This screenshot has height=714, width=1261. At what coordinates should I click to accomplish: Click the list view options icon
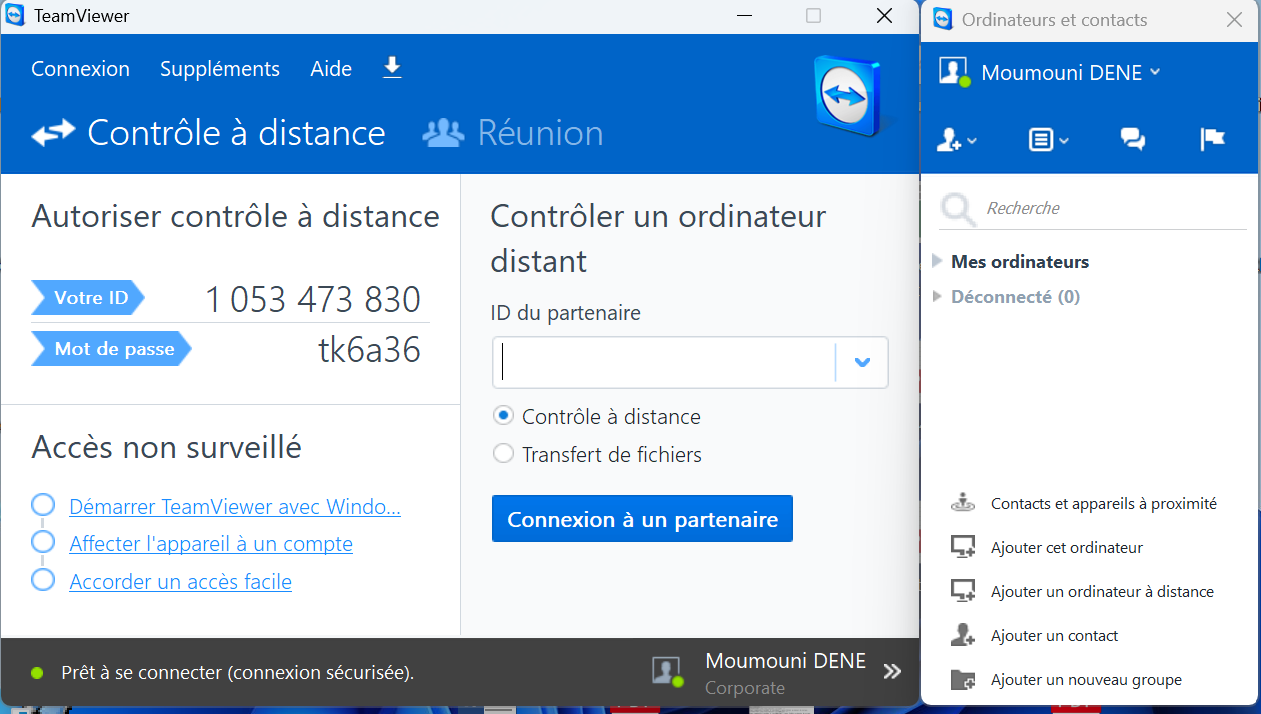coord(1048,140)
